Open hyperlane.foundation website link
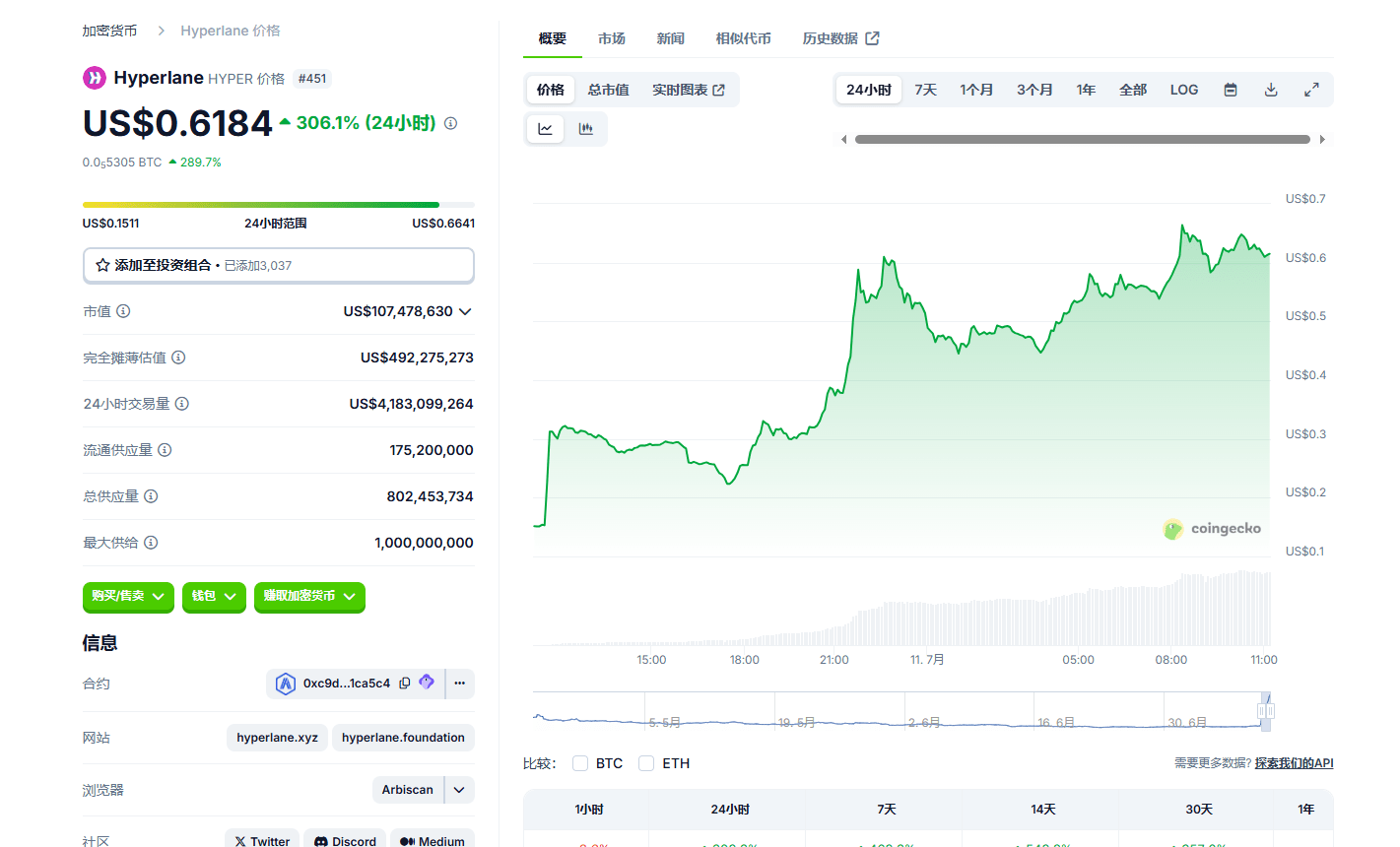The width and height of the screenshot is (1400, 847). tap(403, 738)
